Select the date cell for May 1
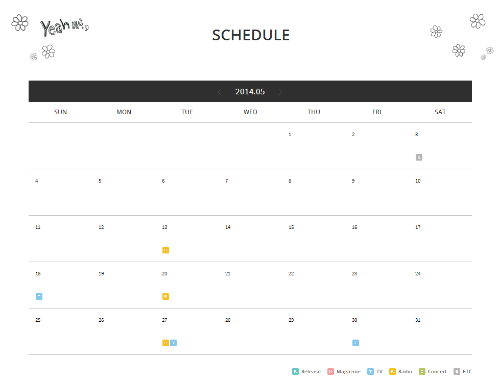Image resolution: width=500 pixels, height=386 pixels. click(x=314, y=146)
